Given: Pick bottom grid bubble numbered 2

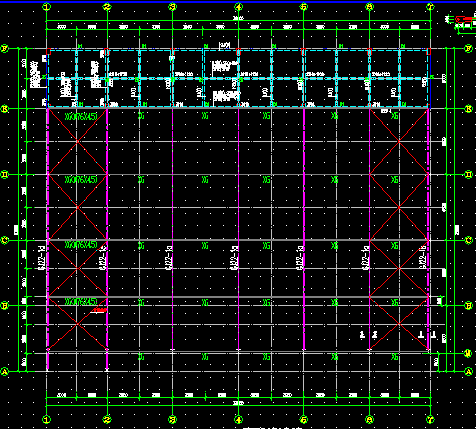Looking at the screenshot, I should tap(107, 419).
